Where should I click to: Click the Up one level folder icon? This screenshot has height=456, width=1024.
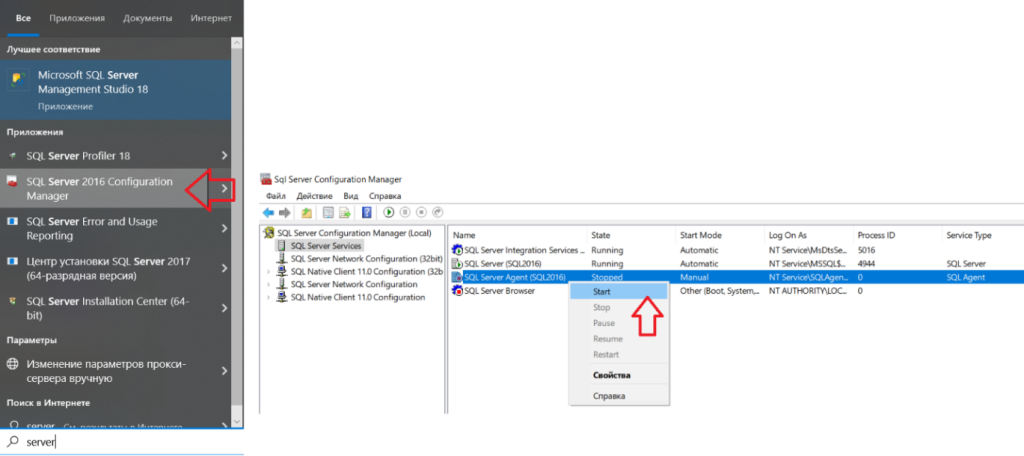click(x=306, y=212)
